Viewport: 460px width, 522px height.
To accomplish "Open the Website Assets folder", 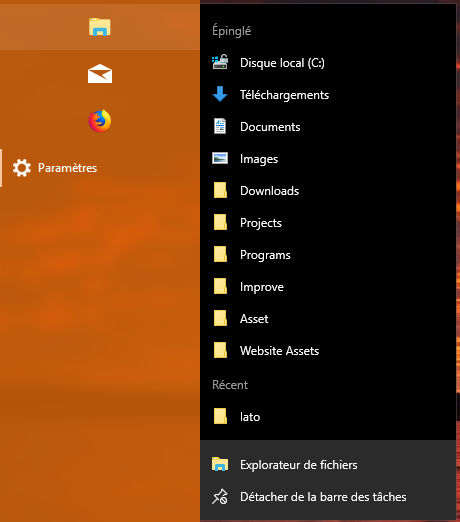I will pyautogui.click(x=328, y=351).
